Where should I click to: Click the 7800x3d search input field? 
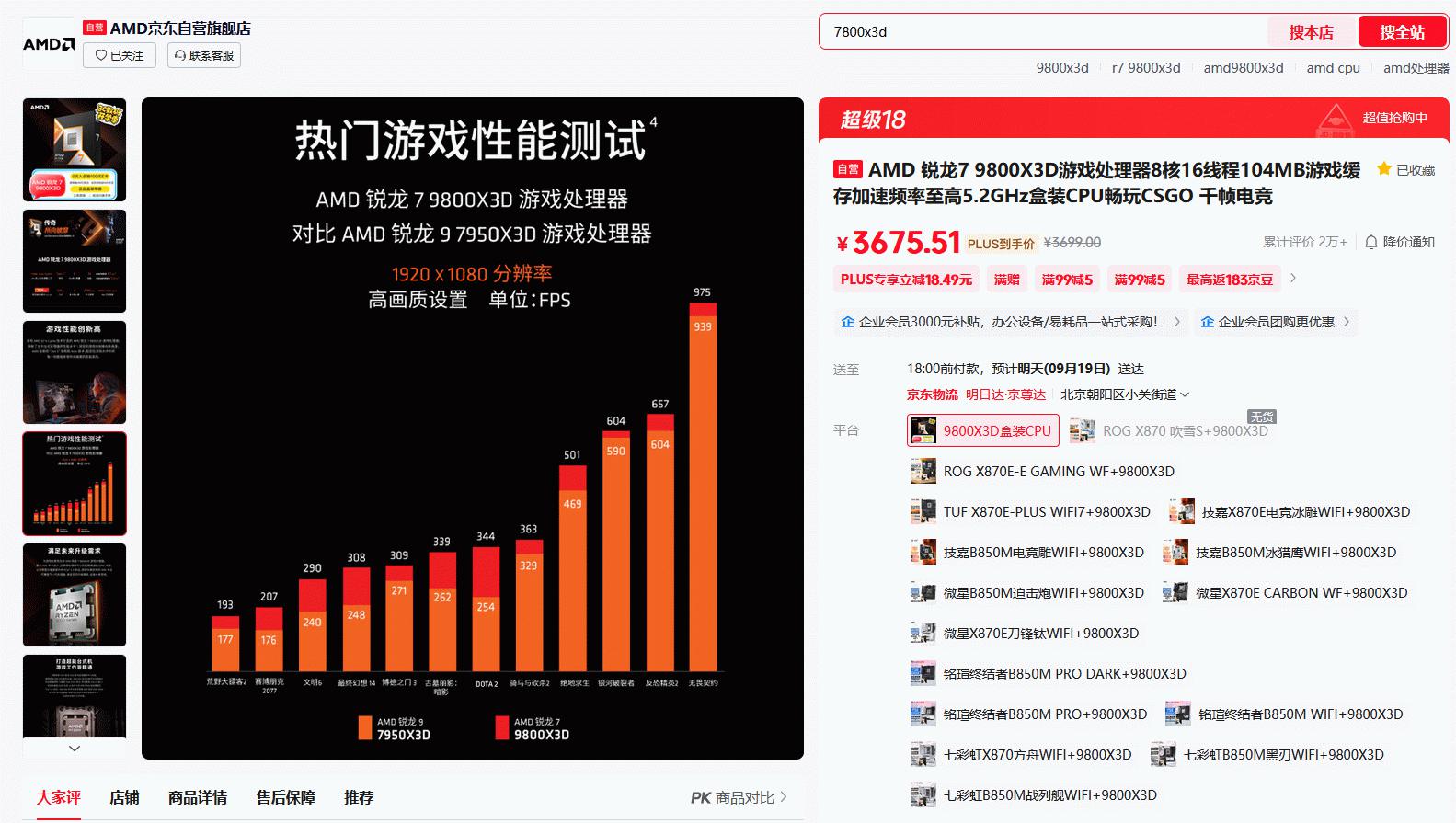pyautogui.click(x=1039, y=32)
